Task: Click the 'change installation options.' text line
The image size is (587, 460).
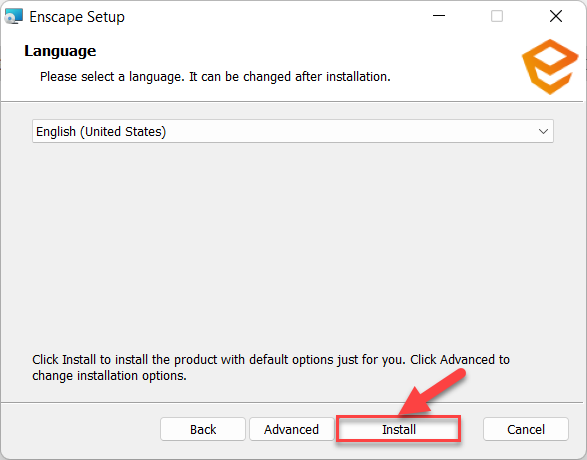Action: pyautogui.click(x=109, y=375)
